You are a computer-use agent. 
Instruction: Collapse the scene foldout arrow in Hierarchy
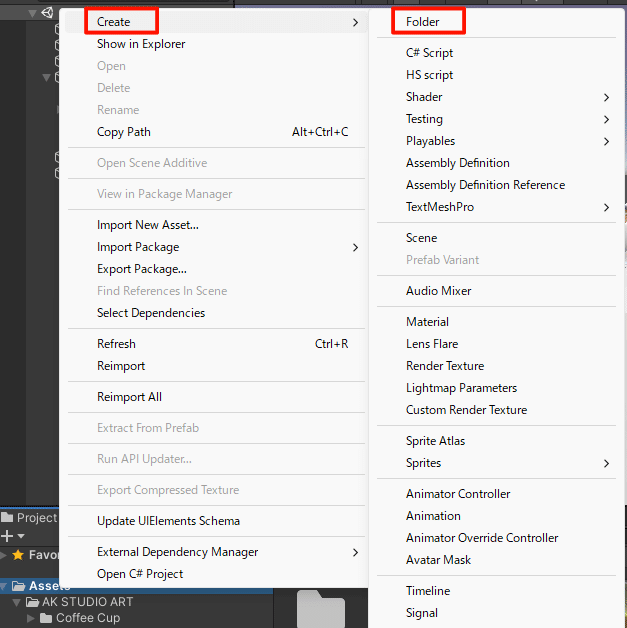(x=33, y=13)
